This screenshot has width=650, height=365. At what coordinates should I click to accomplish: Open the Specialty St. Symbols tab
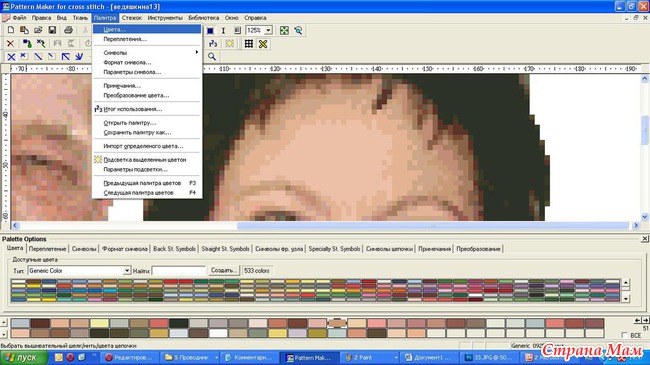[x=334, y=249]
